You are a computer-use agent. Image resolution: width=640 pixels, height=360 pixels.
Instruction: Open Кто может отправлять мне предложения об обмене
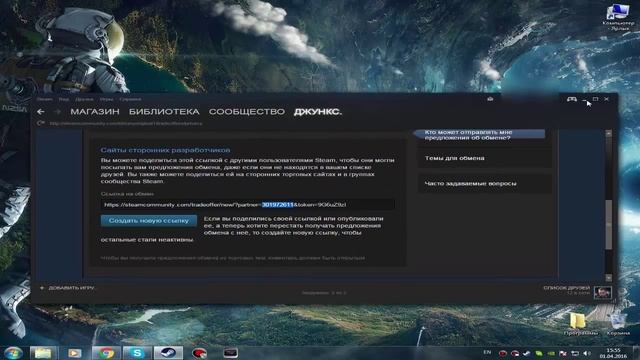[480, 135]
